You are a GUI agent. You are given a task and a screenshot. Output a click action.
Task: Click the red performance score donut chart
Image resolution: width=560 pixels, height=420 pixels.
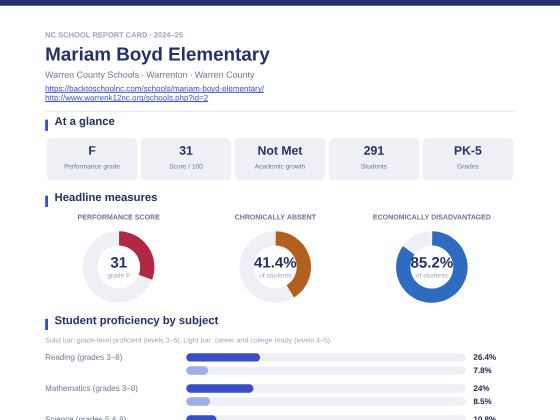(119, 267)
